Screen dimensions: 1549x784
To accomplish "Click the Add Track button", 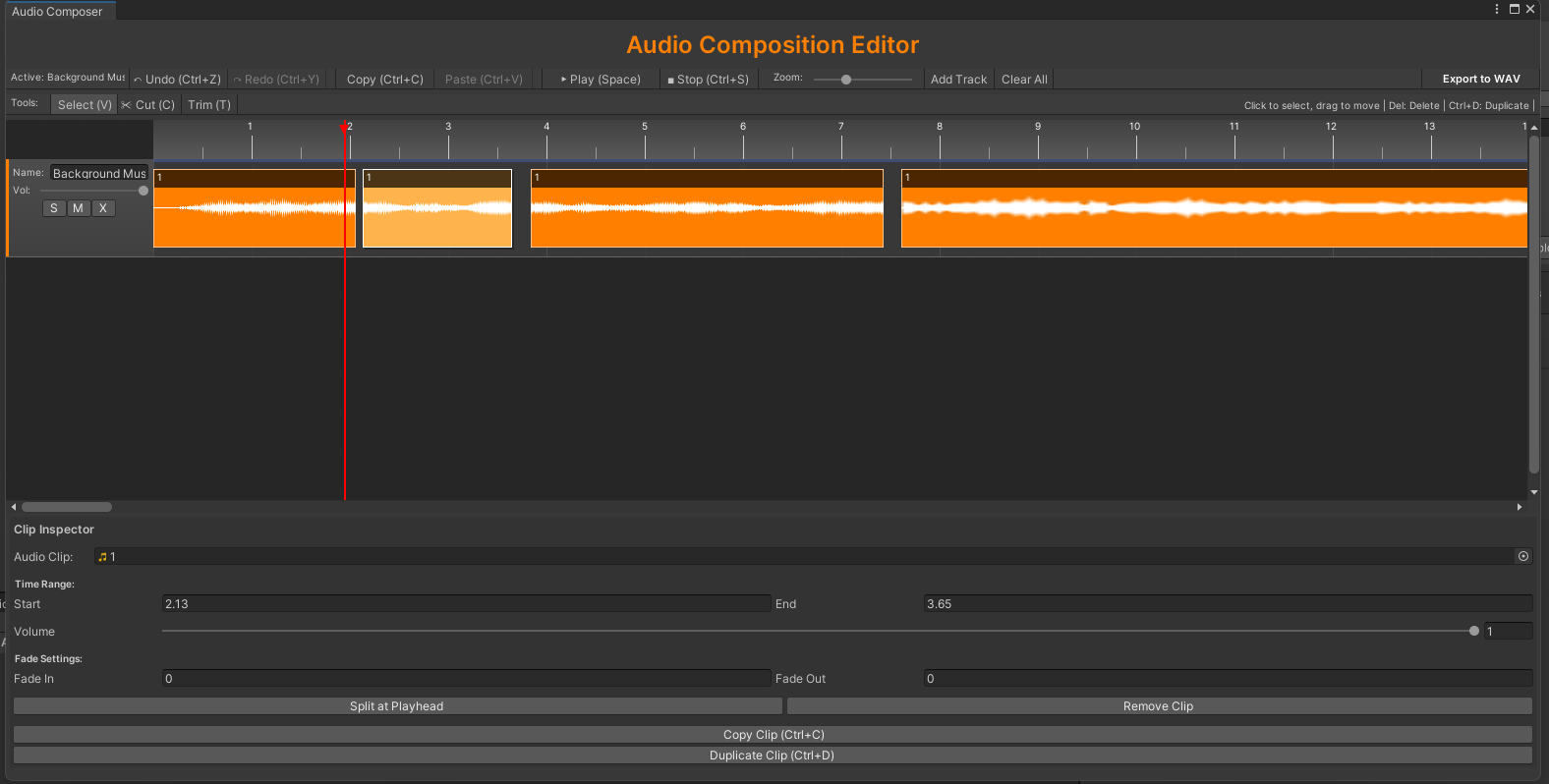I will [958, 80].
